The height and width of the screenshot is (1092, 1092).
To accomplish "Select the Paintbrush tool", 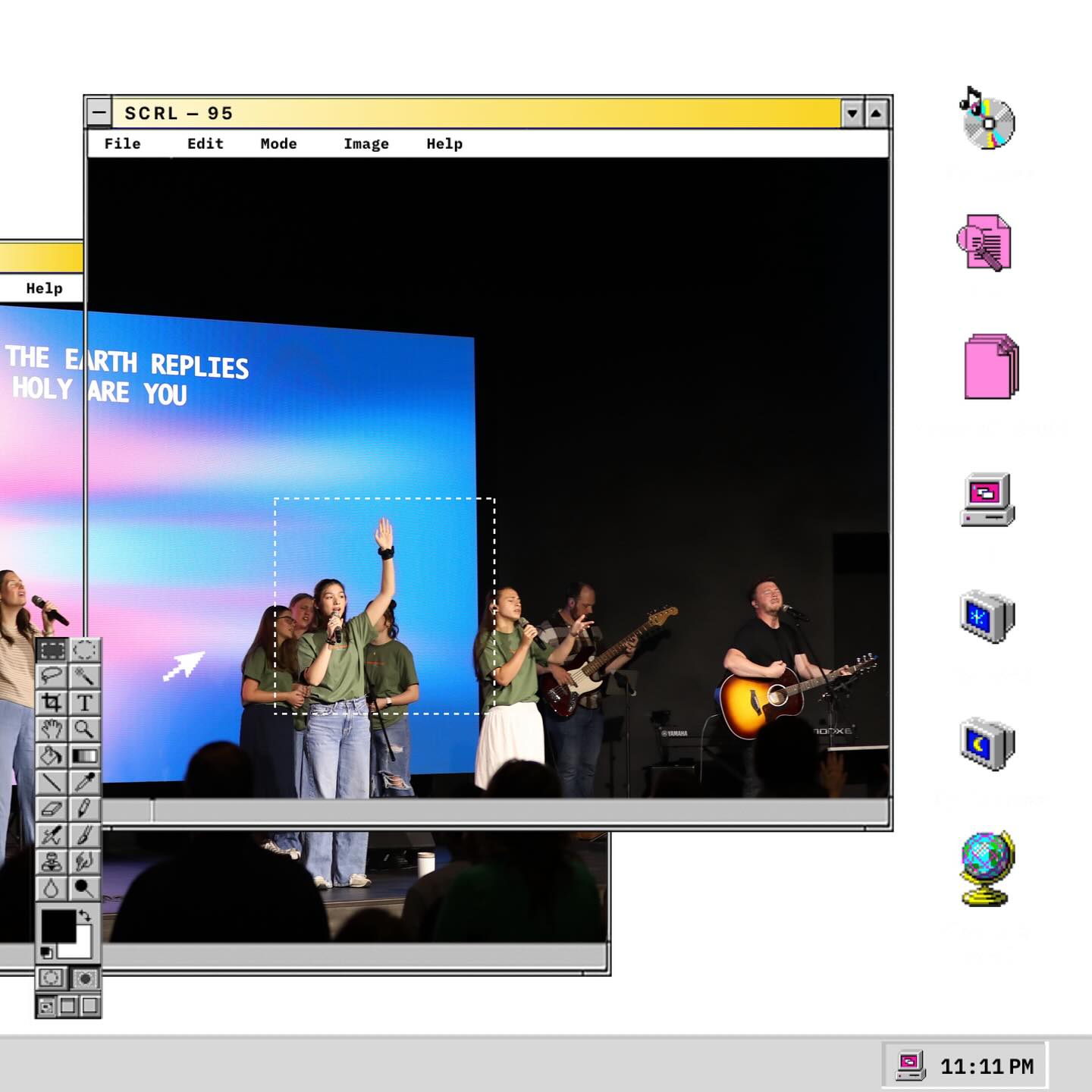I will pyautogui.click(x=85, y=835).
